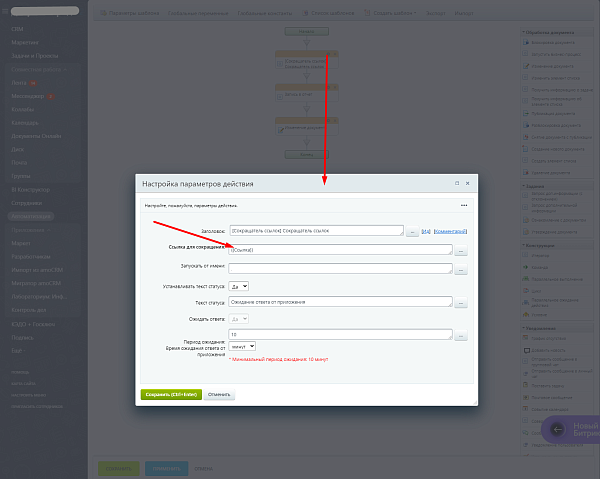Viewport: 600px width, 479px height.
Task: Open the Ожидать ответа dropdown
Action: (238, 319)
